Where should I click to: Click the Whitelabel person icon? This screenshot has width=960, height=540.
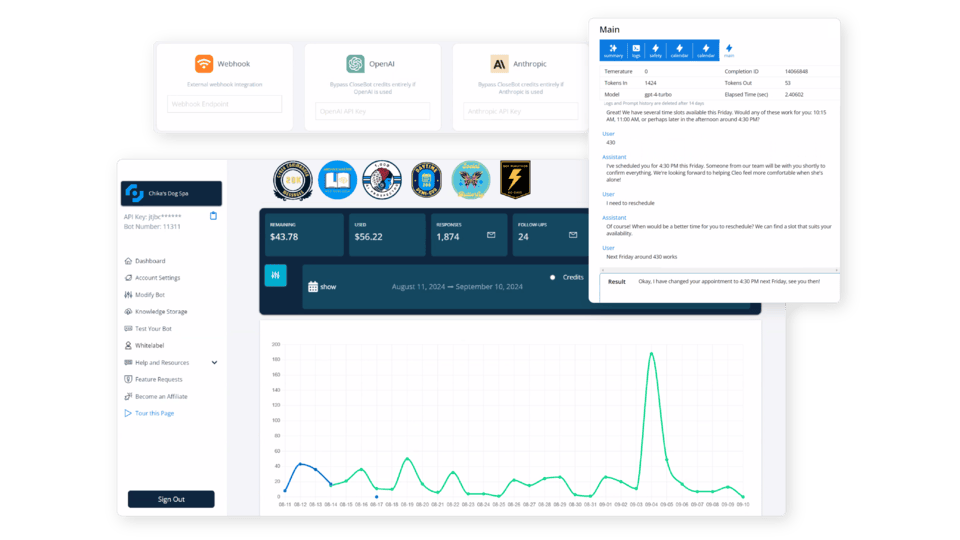(128, 345)
